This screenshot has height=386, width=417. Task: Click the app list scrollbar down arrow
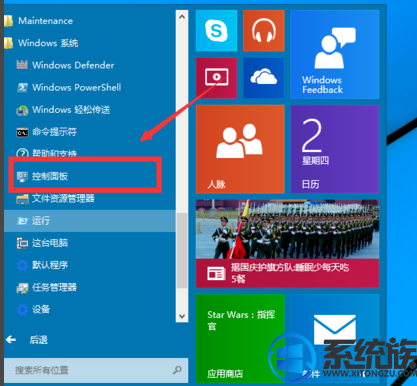[x=182, y=316]
